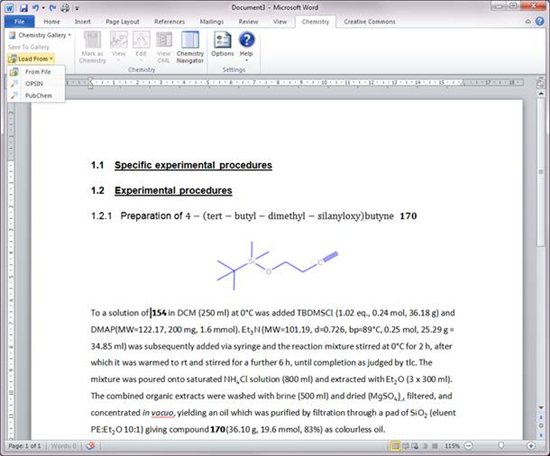This screenshot has height=456, width=550.
Task: Click Save To Gallery
Action: (29, 47)
